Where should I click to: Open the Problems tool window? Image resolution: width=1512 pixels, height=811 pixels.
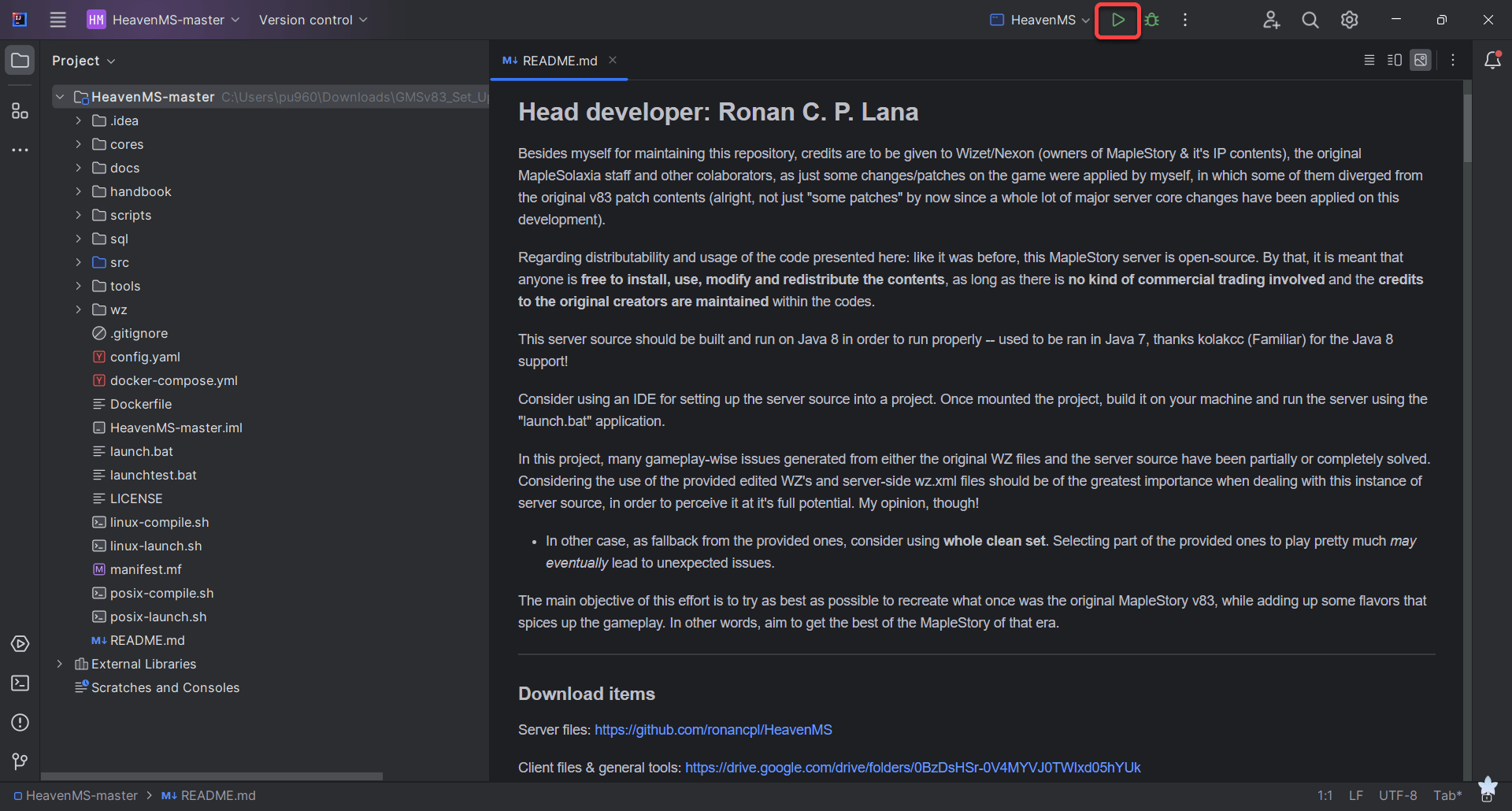(20, 723)
